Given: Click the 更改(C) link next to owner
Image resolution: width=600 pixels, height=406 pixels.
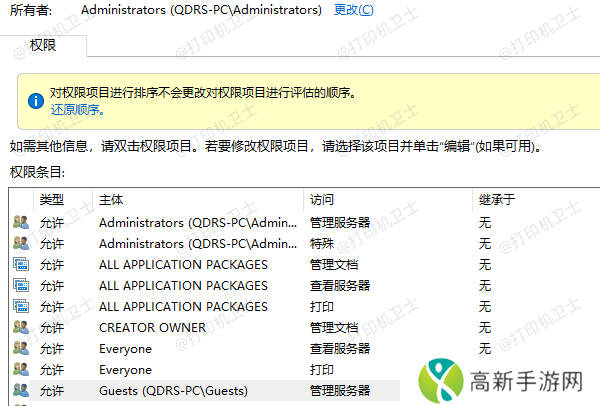Looking at the screenshot, I should pos(354,10).
